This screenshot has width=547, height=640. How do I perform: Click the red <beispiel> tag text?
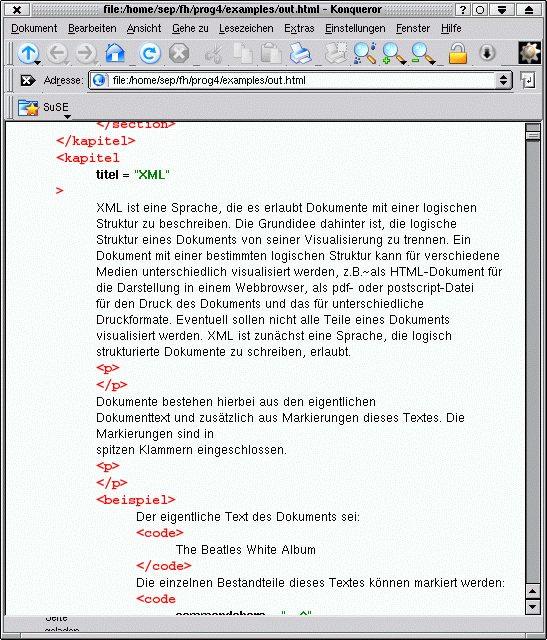point(136,500)
